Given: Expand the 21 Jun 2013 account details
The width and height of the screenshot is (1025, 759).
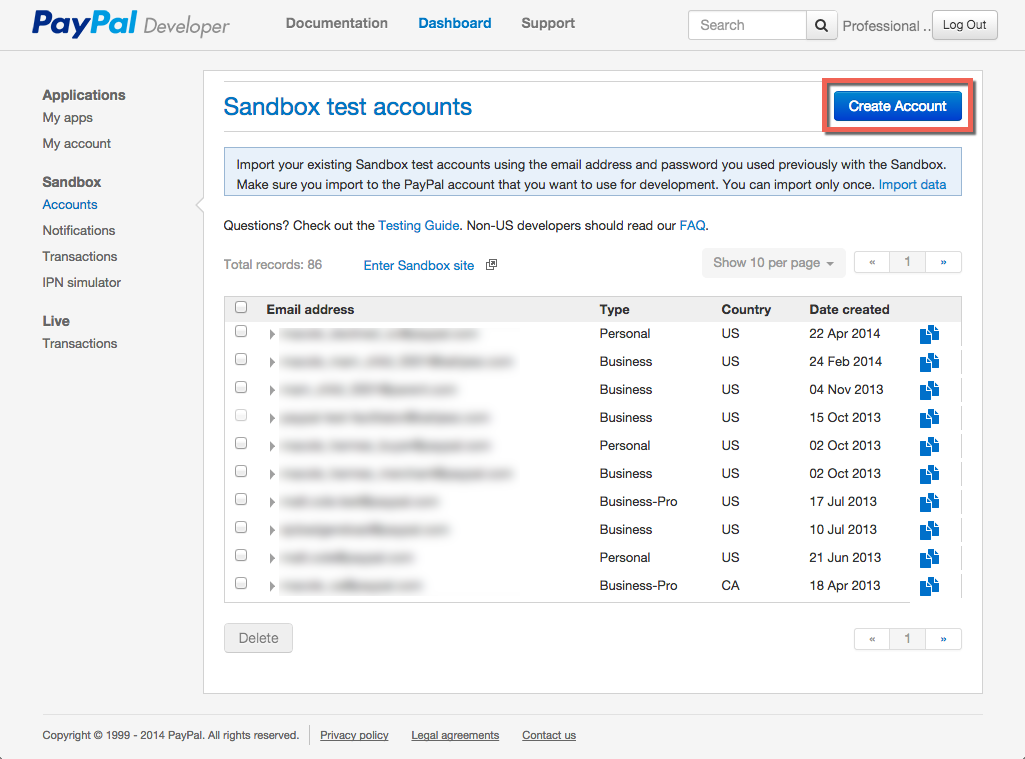Looking at the screenshot, I should click(272, 558).
